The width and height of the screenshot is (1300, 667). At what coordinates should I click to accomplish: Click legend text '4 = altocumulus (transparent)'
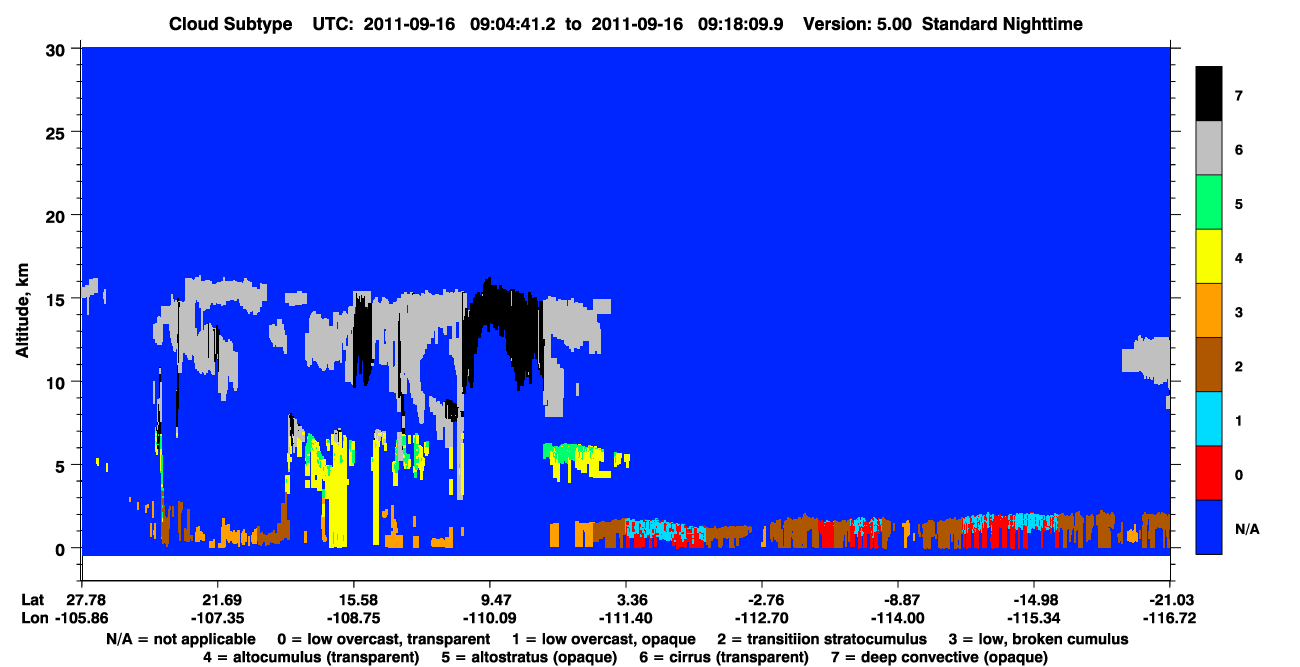coord(311,658)
